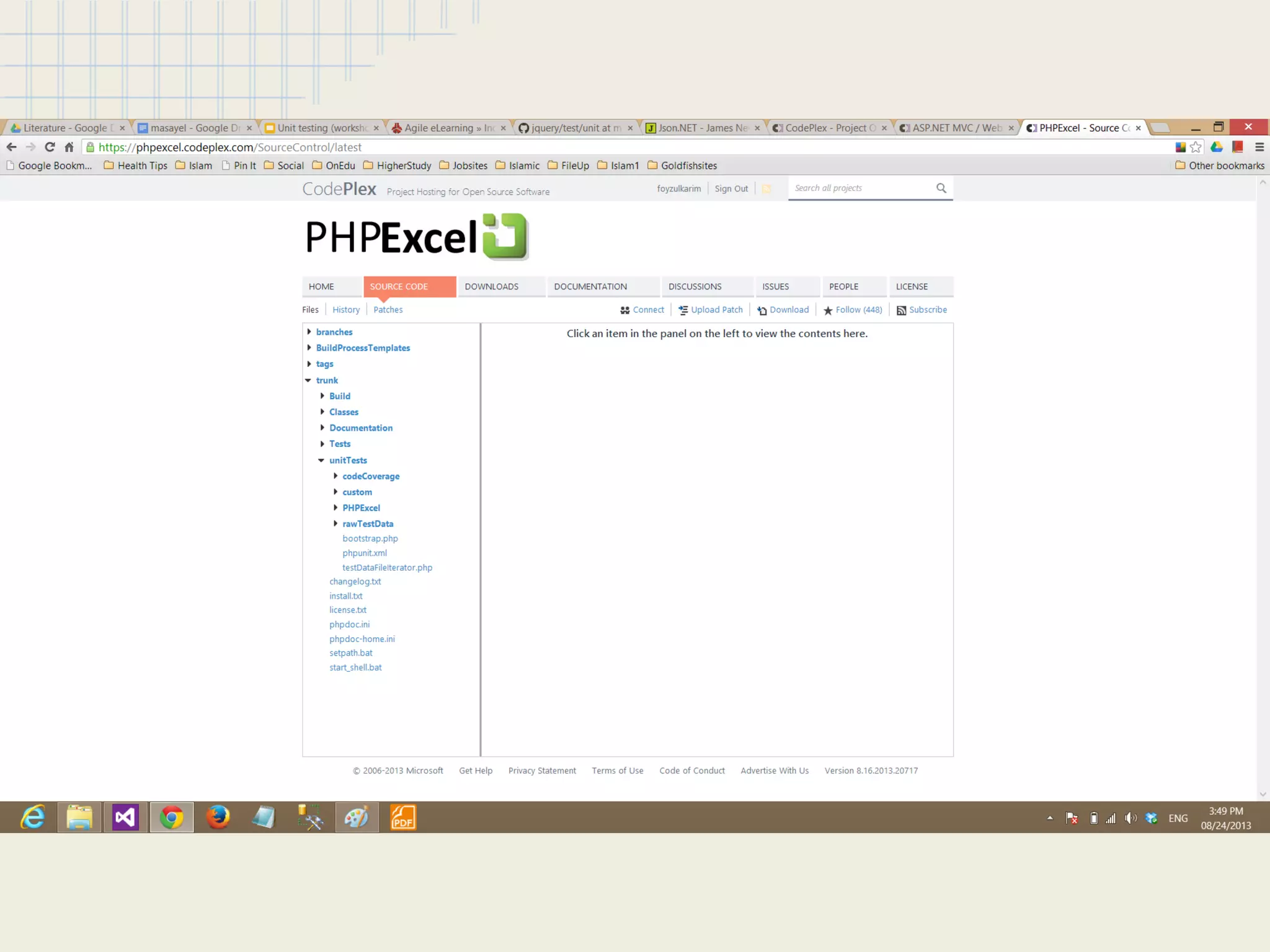The height and width of the screenshot is (952, 1270).
Task: Bookmark this page with star icon
Action: coord(1196,147)
